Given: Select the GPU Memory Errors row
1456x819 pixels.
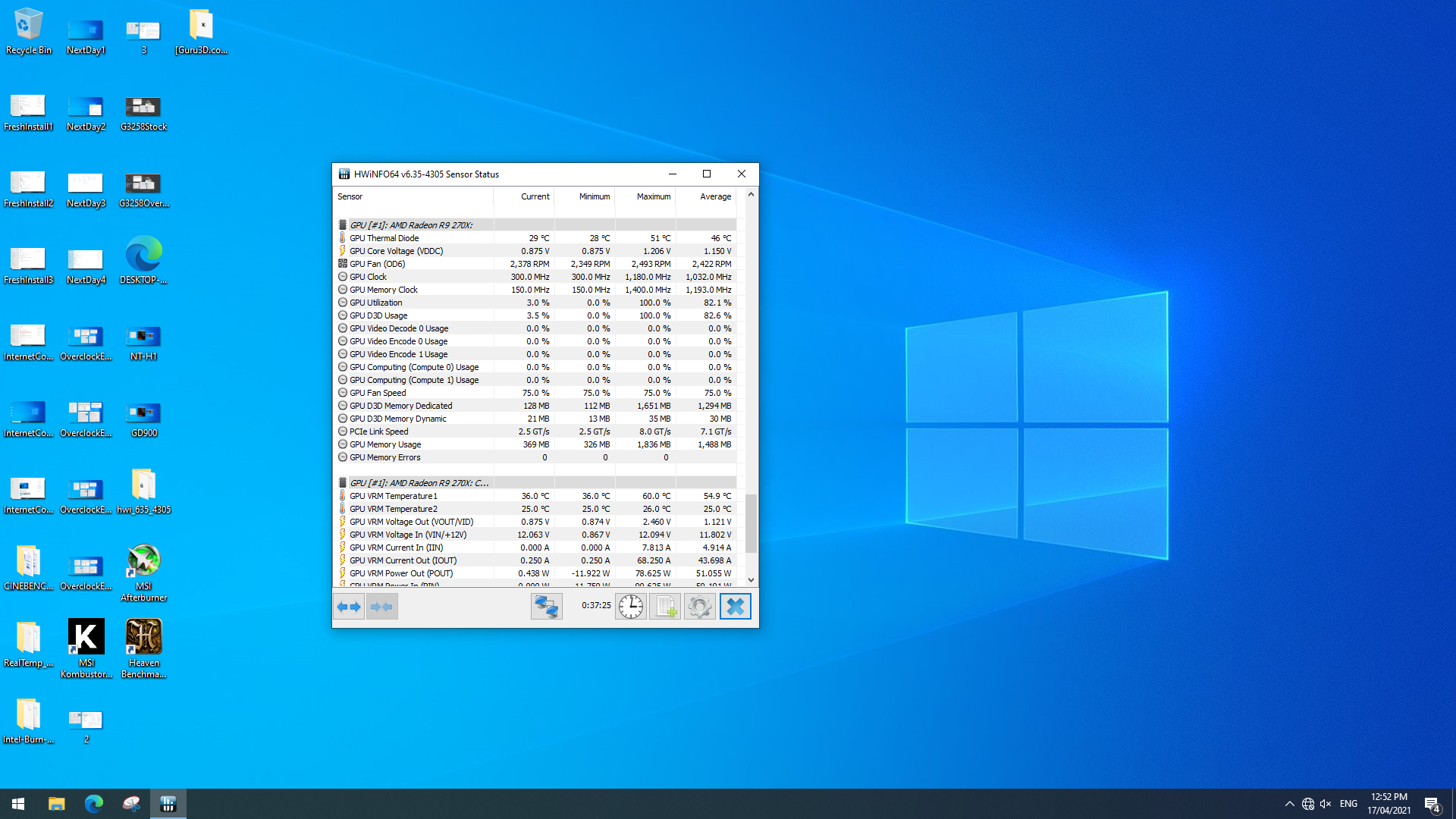Looking at the screenshot, I should pyautogui.click(x=535, y=457).
